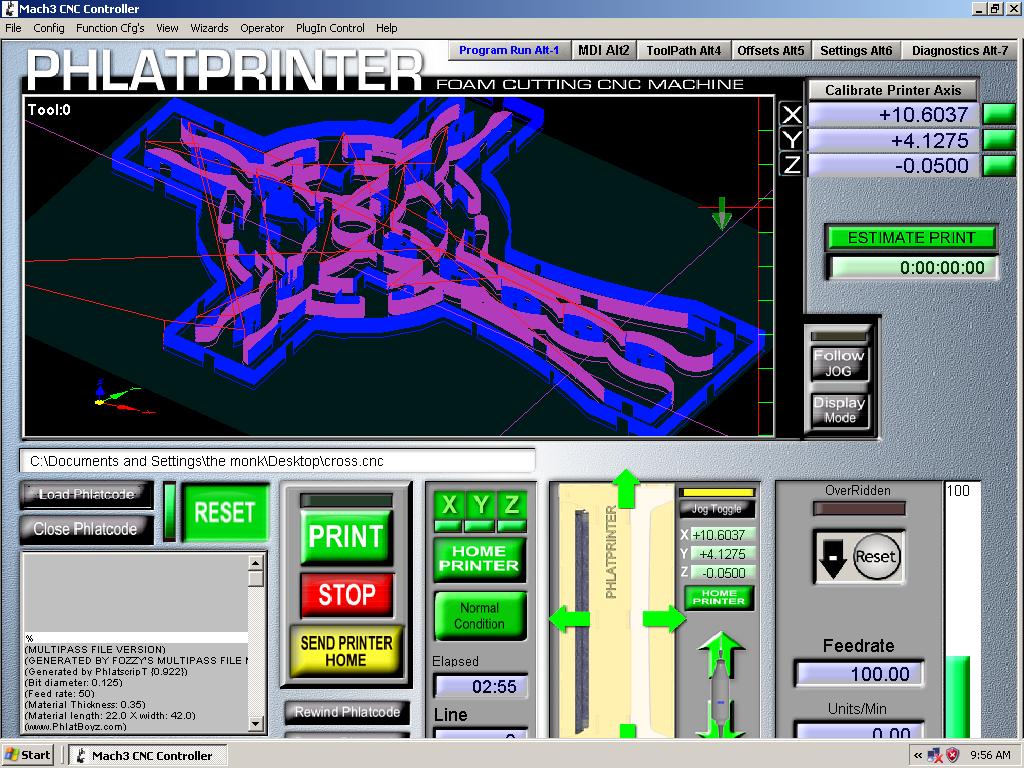
Task: Toggle Follow JOG mode
Action: [839, 363]
